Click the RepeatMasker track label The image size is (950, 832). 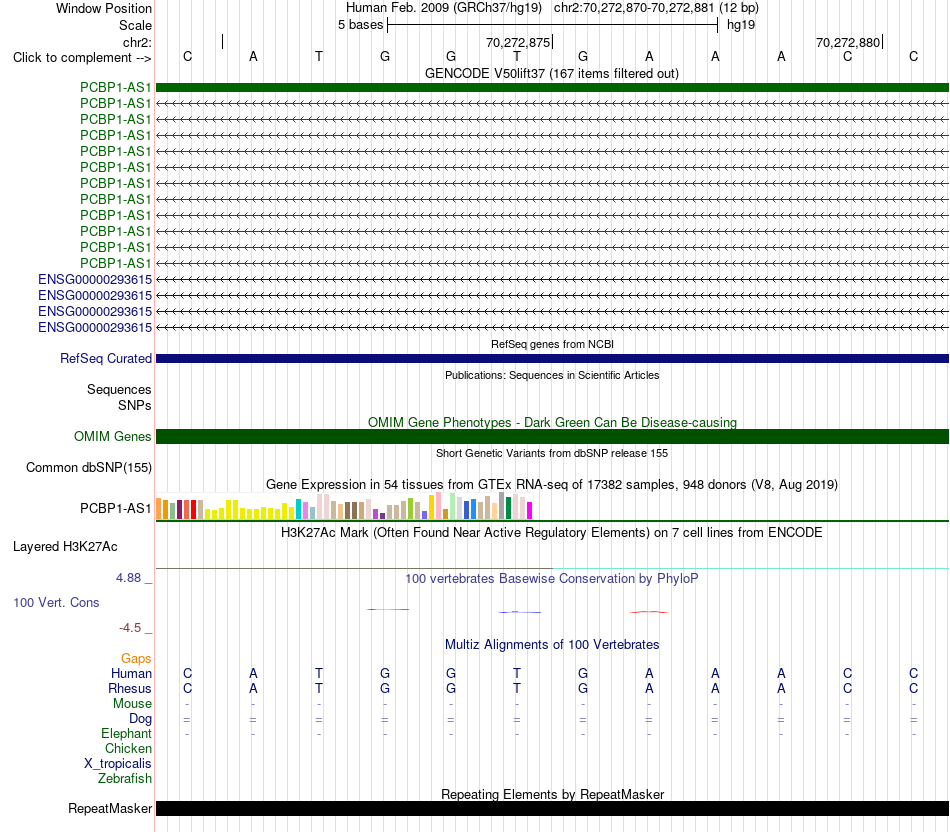pyautogui.click(x=110, y=808)
